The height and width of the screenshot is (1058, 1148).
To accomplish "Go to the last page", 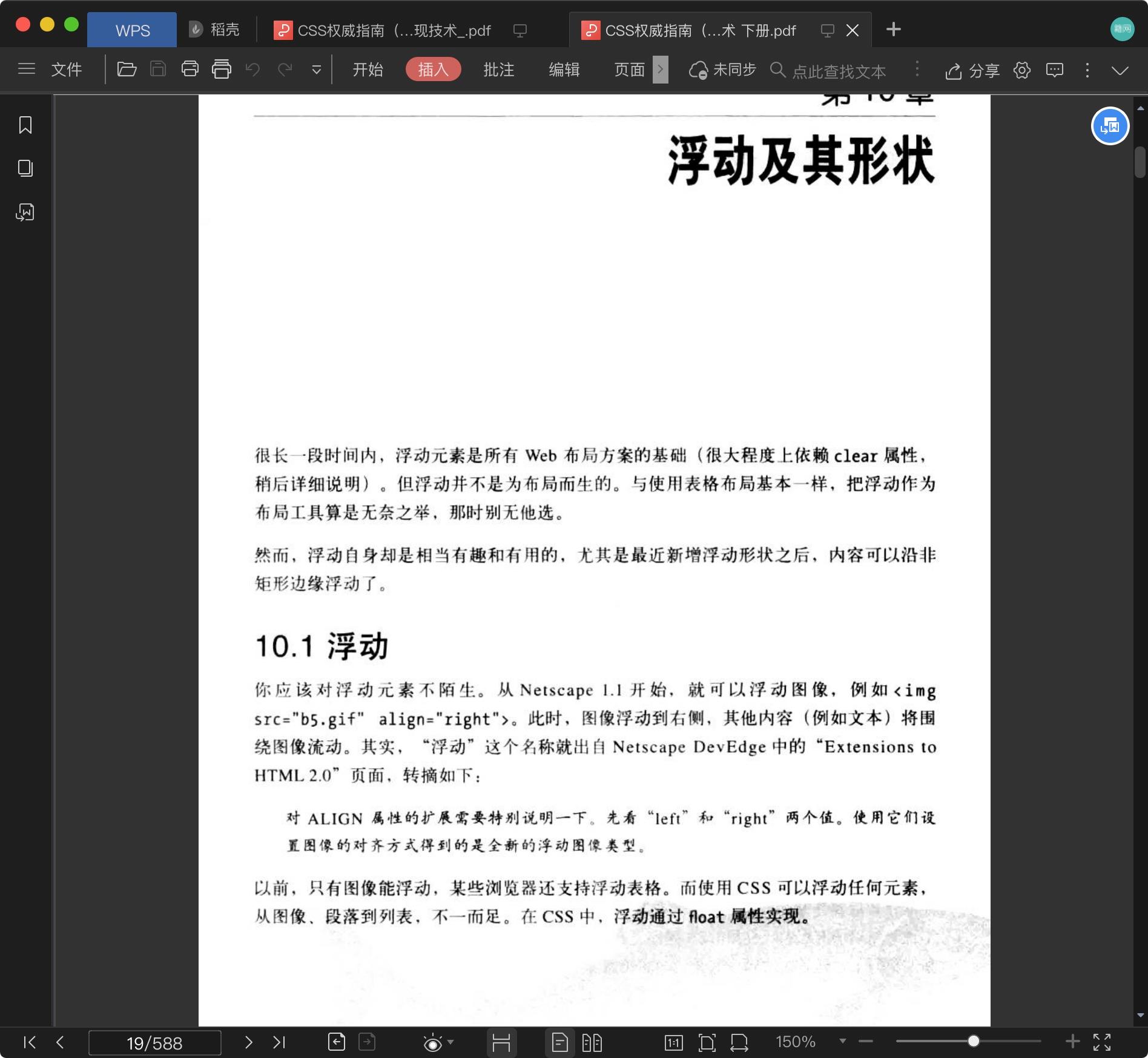I will coord(279,1042).
